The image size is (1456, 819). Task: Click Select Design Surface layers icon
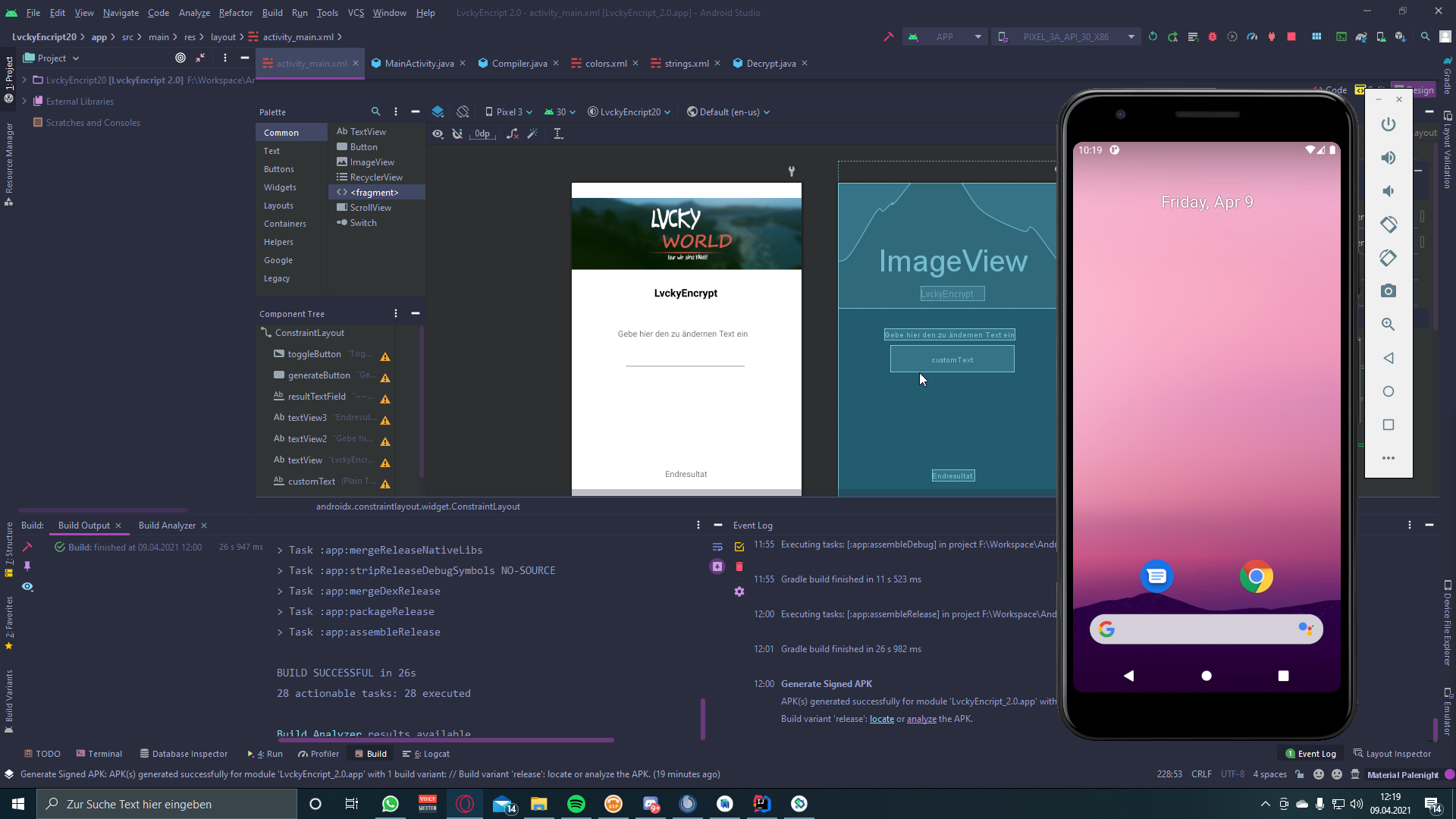[438, 111]
